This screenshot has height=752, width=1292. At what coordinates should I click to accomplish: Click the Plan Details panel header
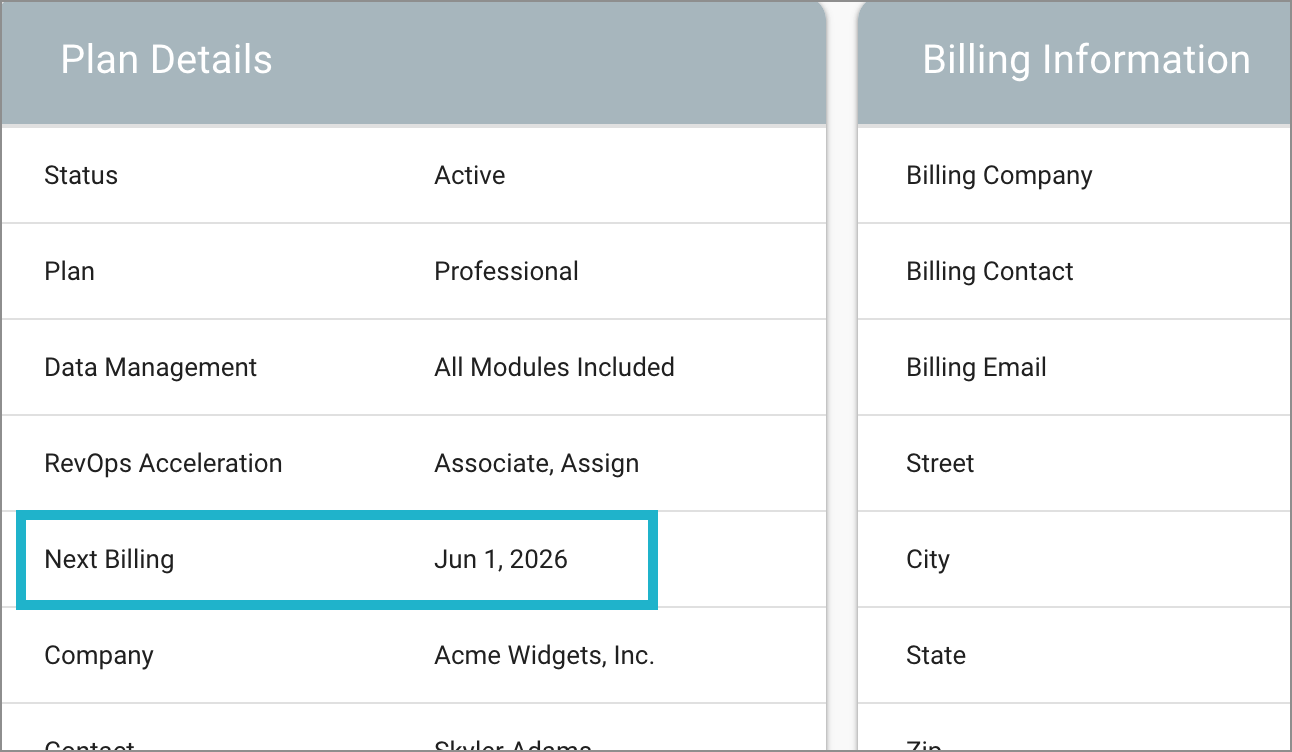pyautogui.click(x=166, y=59)
